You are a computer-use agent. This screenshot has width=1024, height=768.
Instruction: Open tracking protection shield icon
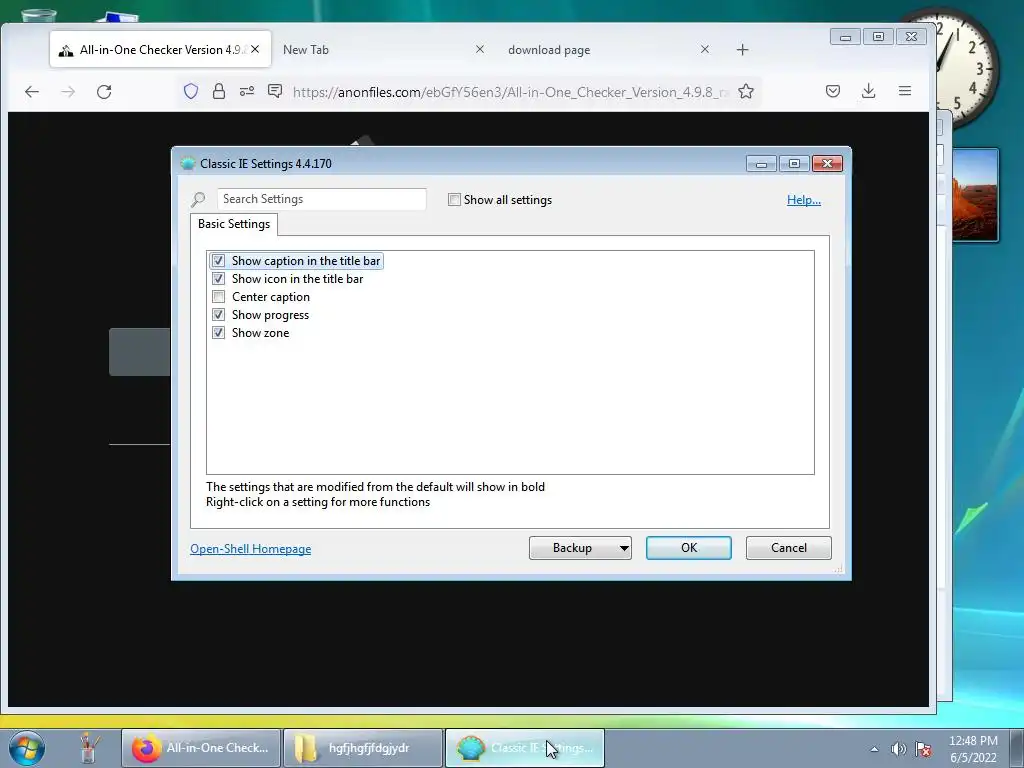pyautogui.click(x=191, y=91)
